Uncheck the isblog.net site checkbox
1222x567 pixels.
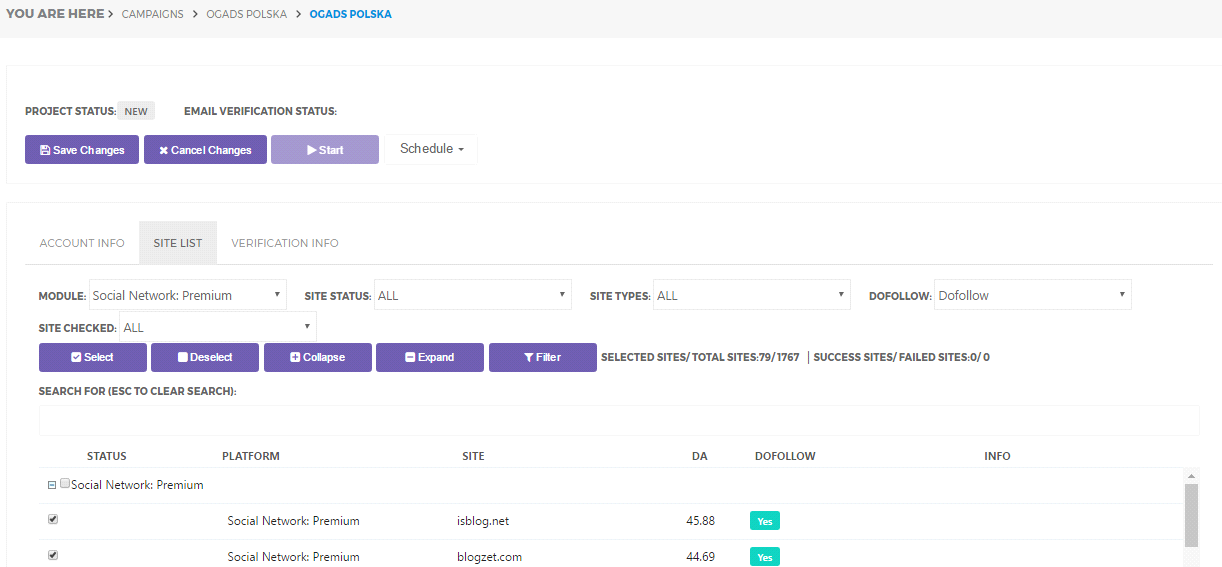(x=53, y=520)
